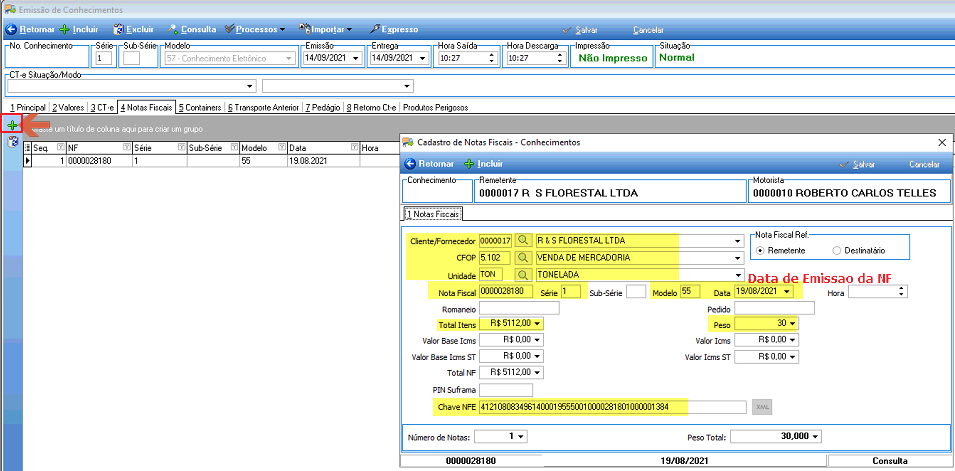
Task: Switch to the 5 Containers tab
Action: coord(200,108)
